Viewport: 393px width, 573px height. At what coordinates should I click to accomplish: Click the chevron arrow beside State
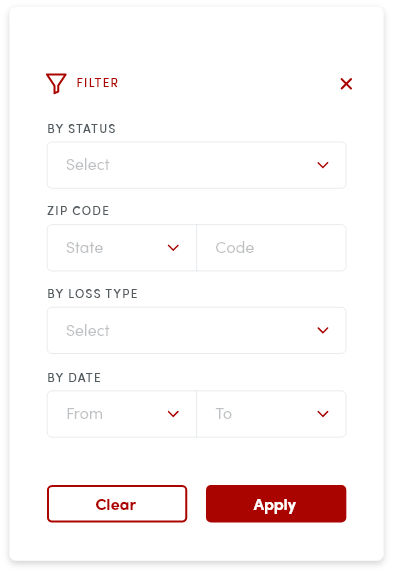pyautogui.click(x=173, y=248)
